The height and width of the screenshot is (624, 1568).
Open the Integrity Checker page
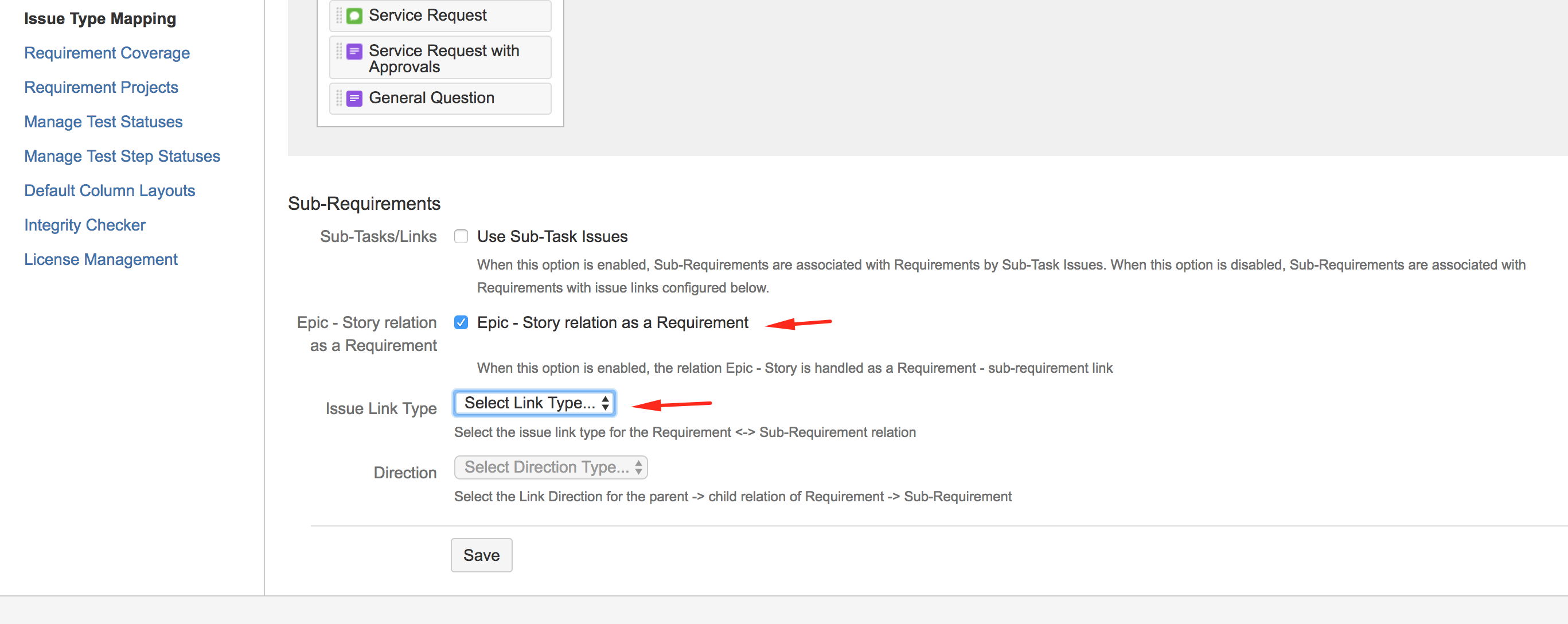85,225
